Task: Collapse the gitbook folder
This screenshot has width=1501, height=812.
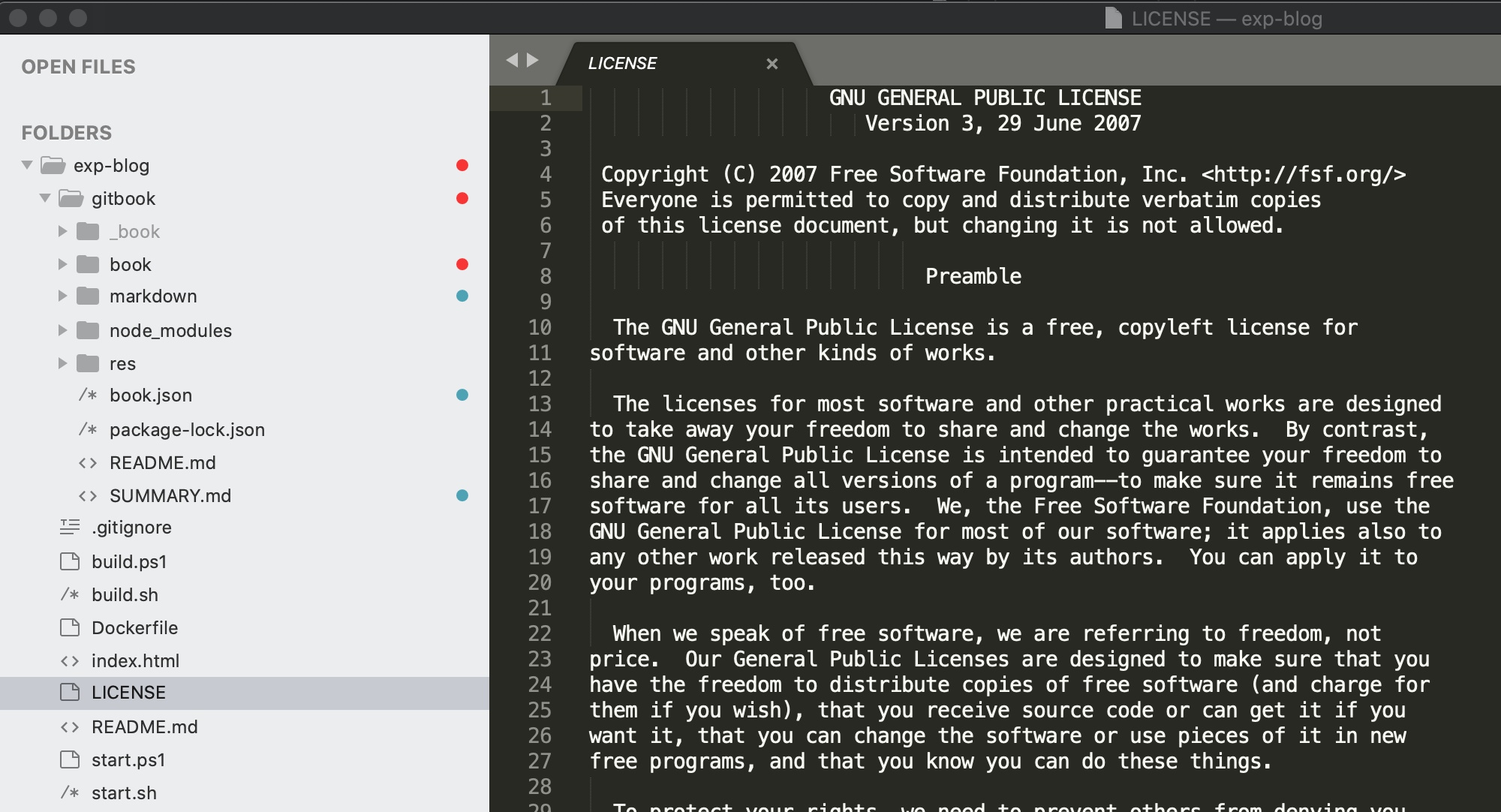Action: (45, 198)
